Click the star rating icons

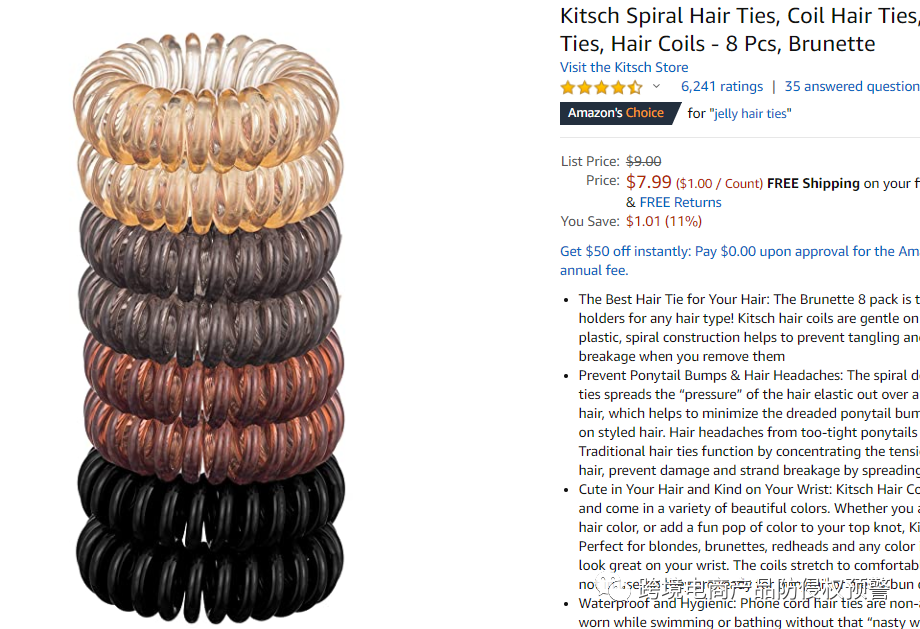coord(601,87)
